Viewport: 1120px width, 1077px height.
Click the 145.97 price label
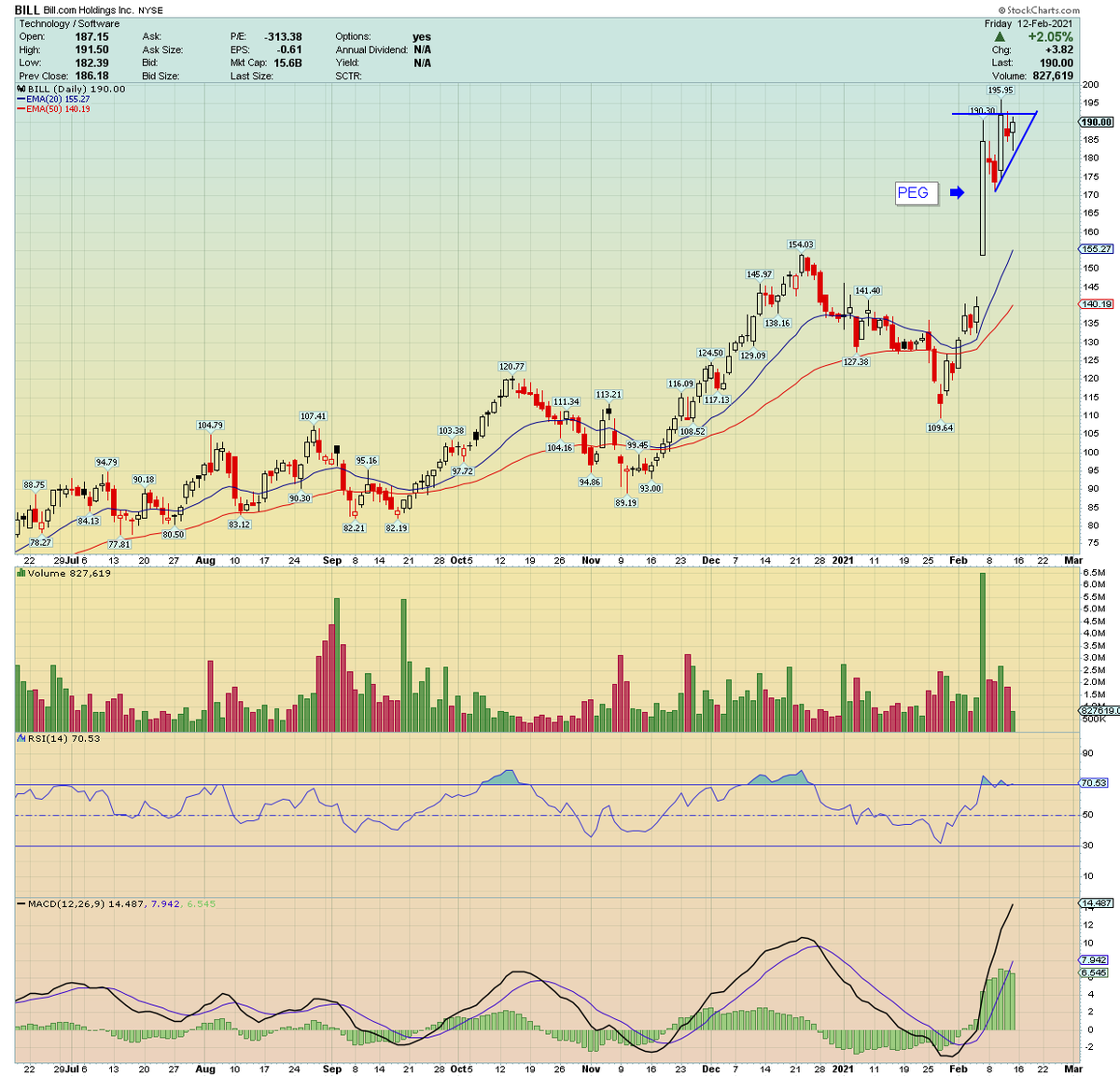click(x=759, y=274)
